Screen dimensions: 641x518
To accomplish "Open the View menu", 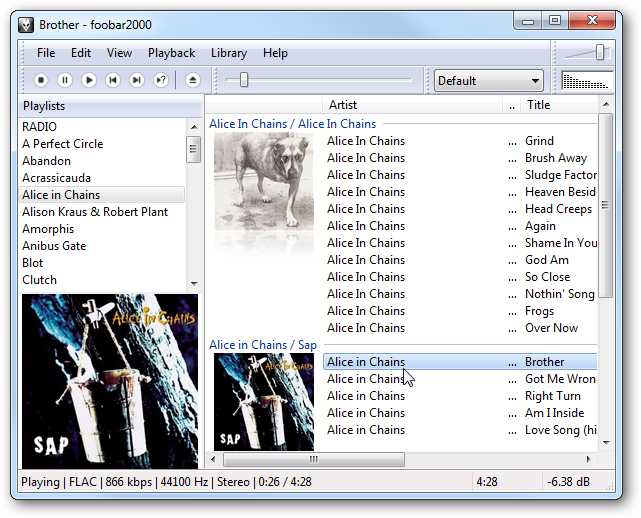I will point(119,53).
